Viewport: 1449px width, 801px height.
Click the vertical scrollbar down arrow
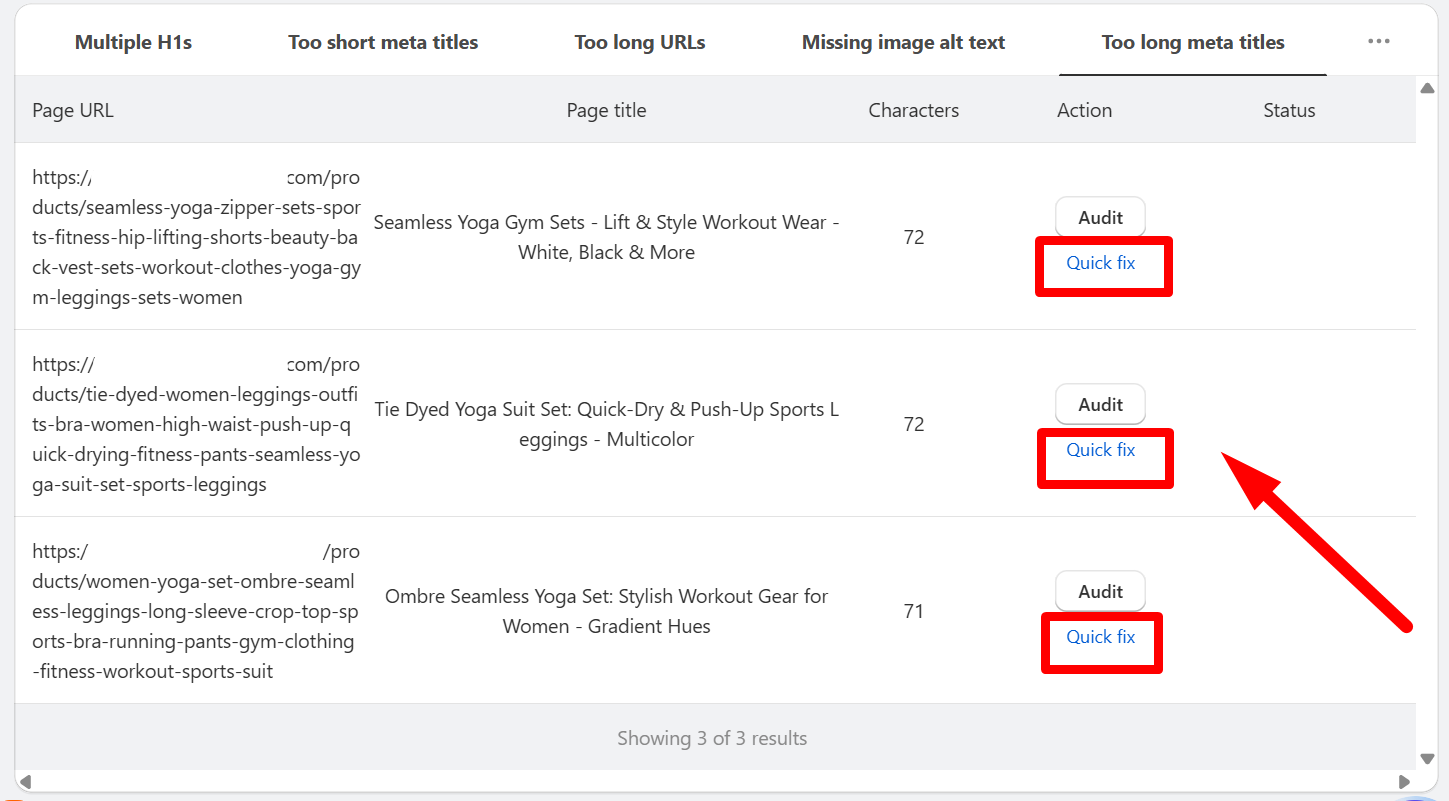pos(1427,759)
